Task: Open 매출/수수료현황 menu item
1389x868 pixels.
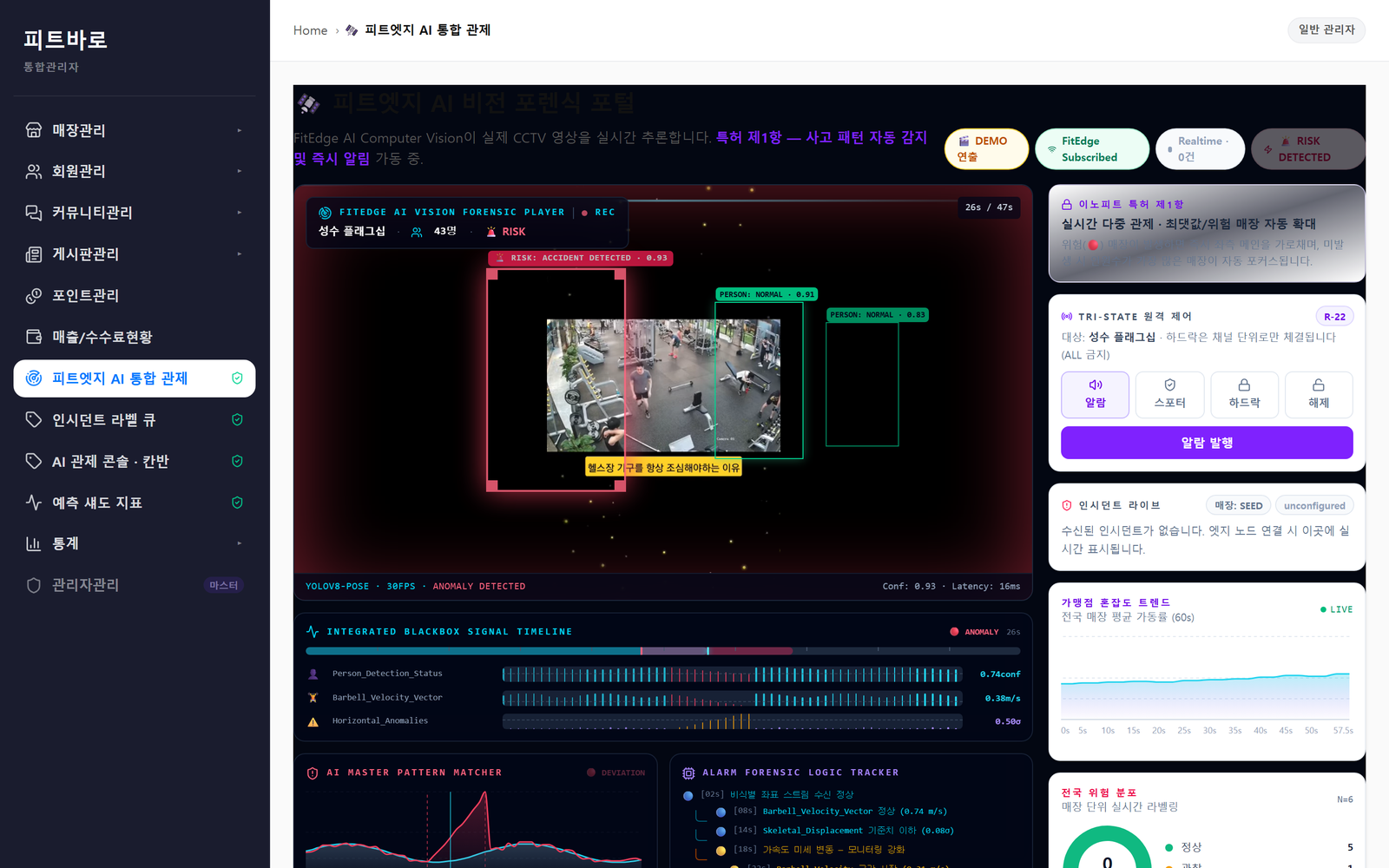Action: coord(135,337)
